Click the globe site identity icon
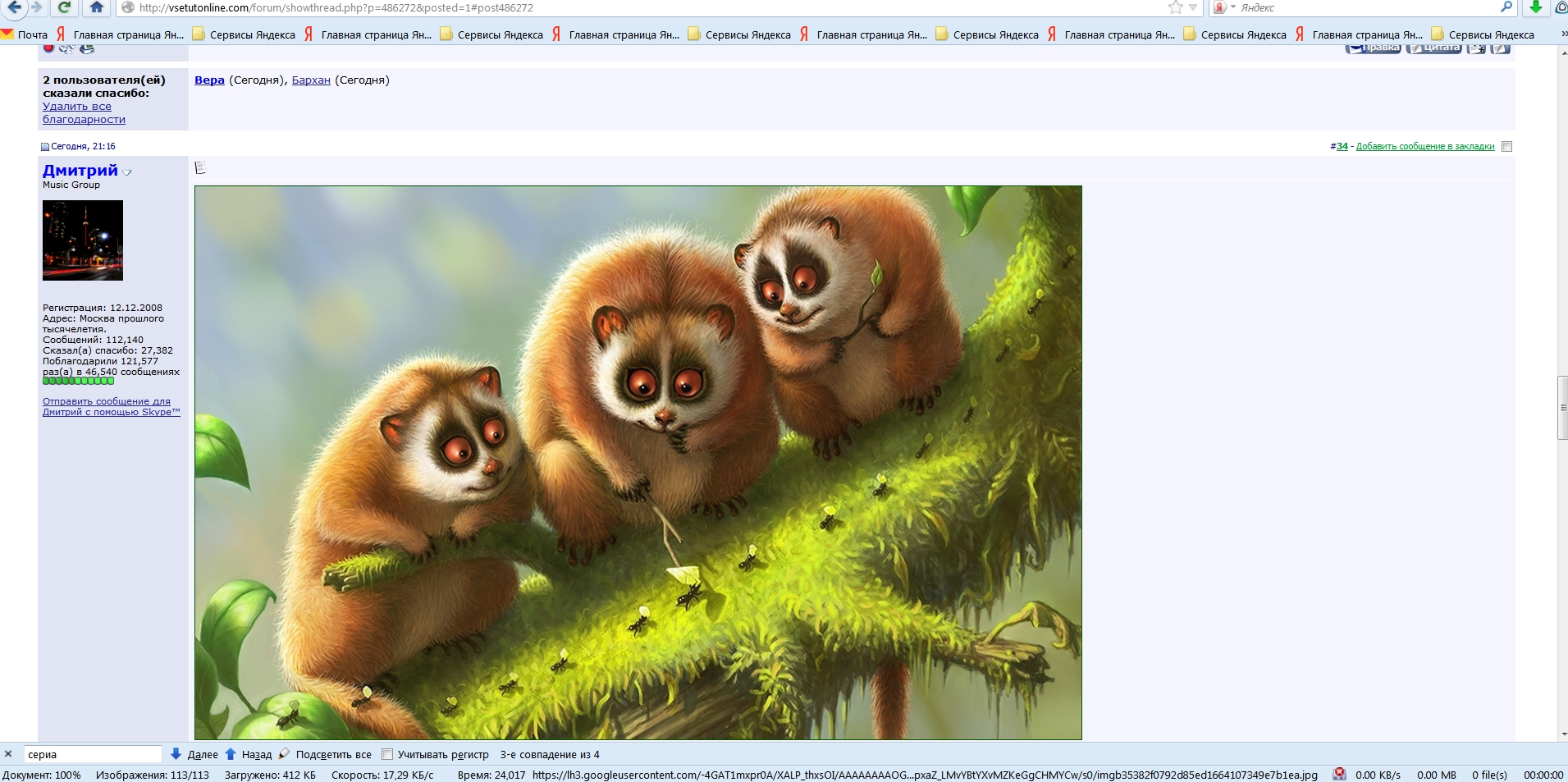The height and width of the screenshot is (782, 1568). [x=127, y=8]
